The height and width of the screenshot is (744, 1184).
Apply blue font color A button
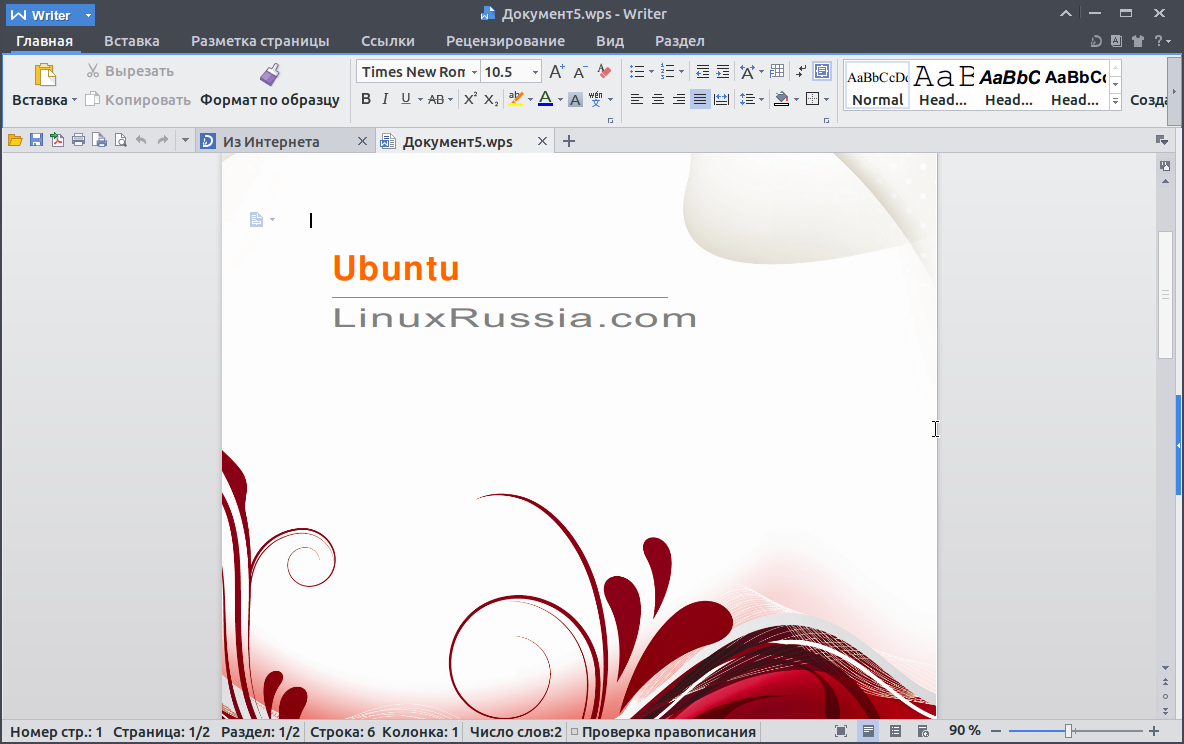[545, 99]
